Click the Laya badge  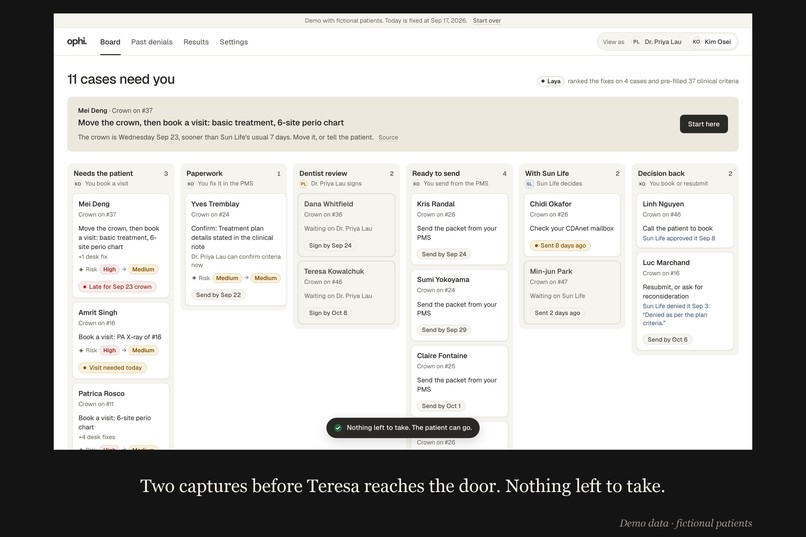pos(551,81)
